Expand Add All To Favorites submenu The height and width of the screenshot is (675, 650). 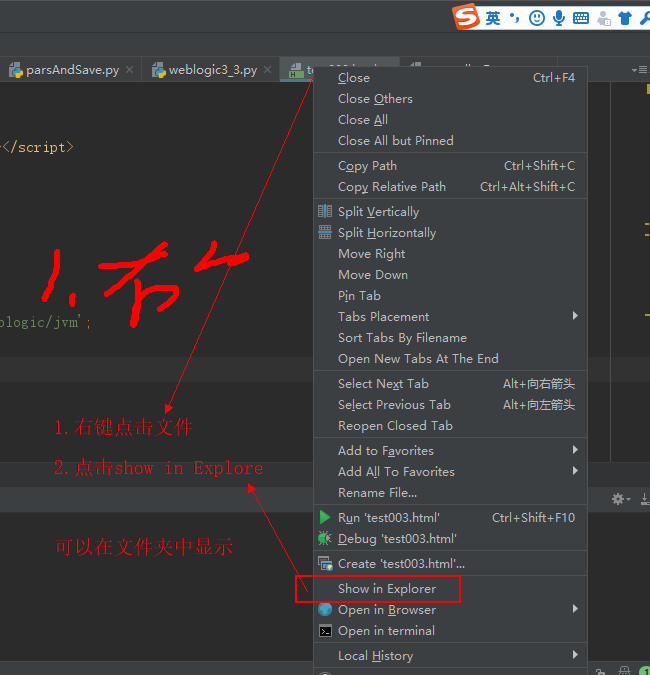pos(451,472)
